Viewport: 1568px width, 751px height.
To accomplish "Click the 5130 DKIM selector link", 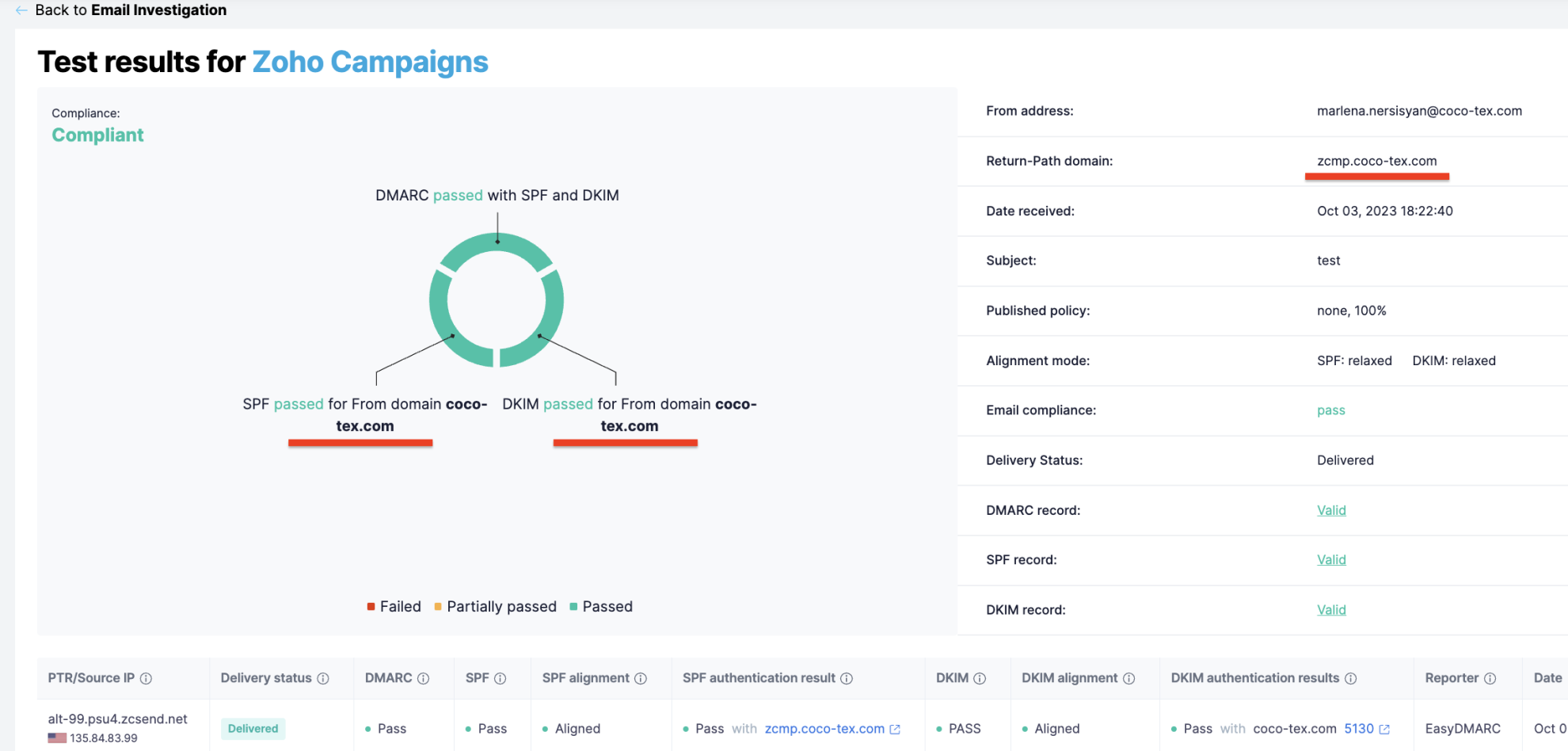I will 1359,729.
